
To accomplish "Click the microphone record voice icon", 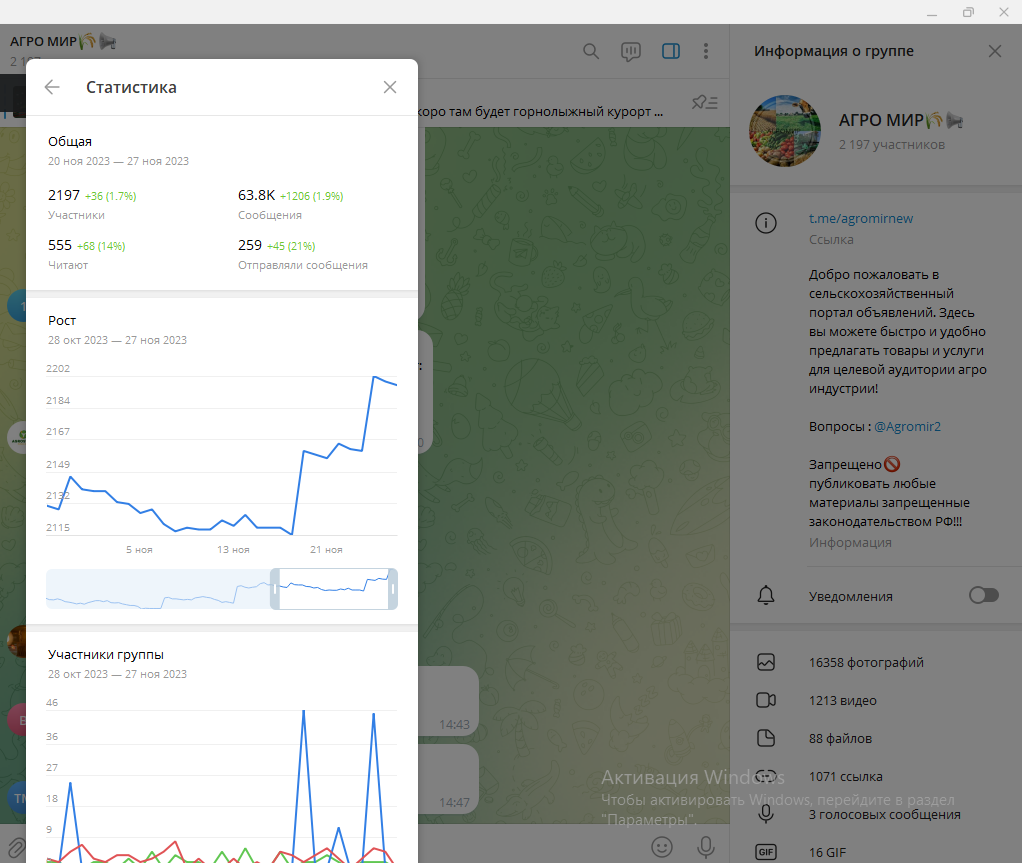I will pos(705,847).
